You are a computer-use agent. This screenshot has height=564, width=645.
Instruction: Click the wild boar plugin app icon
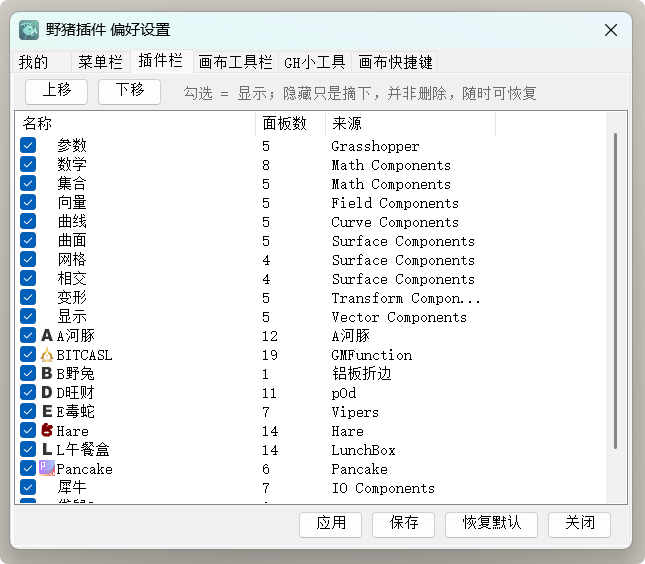pyautogui.click(x=29, y=30)
